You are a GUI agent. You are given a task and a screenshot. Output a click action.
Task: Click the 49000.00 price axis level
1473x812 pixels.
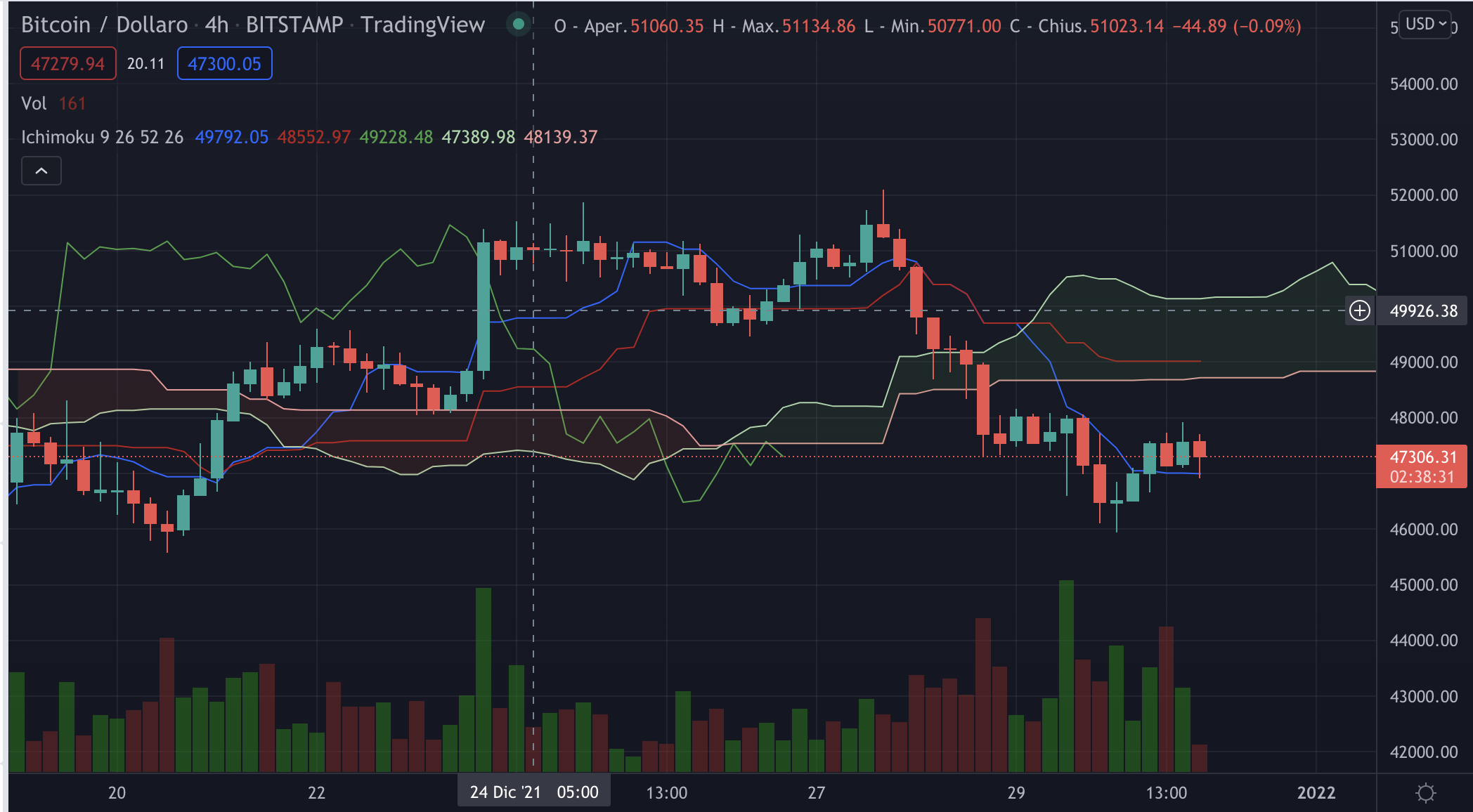coord(1424,362)
